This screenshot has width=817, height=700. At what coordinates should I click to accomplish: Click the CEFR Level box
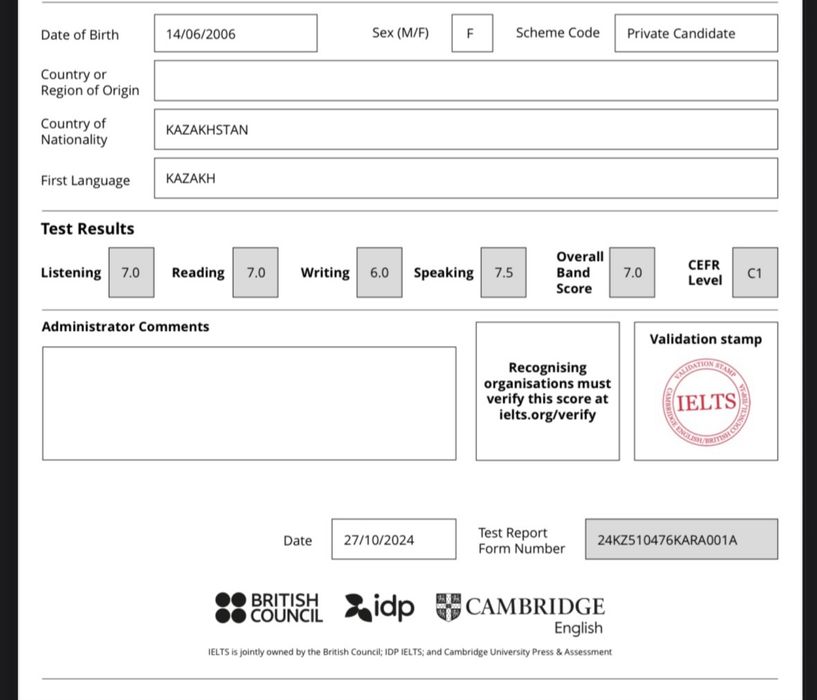pos(754,273)
